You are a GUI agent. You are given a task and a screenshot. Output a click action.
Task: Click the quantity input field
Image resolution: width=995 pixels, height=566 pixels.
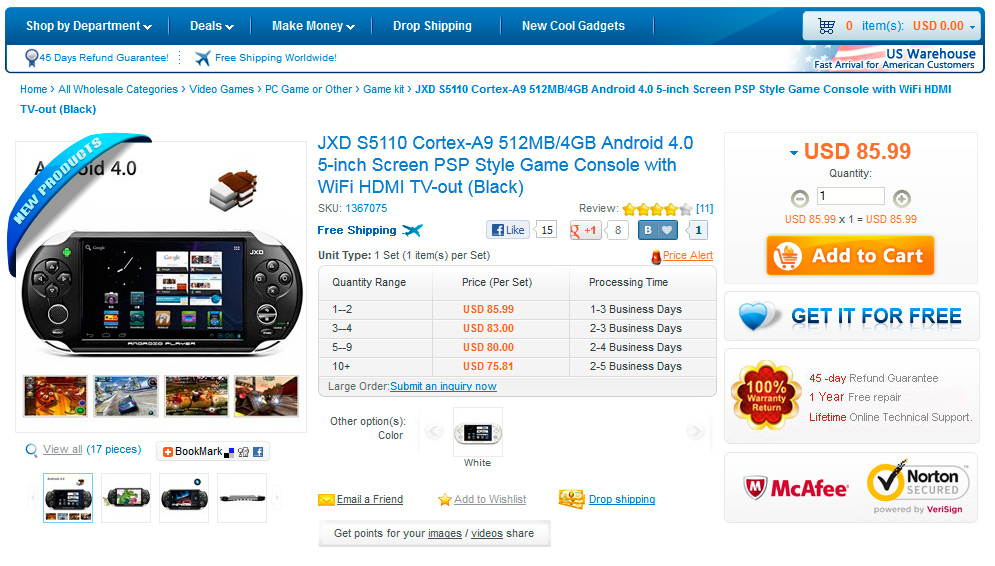coord(850,196)
